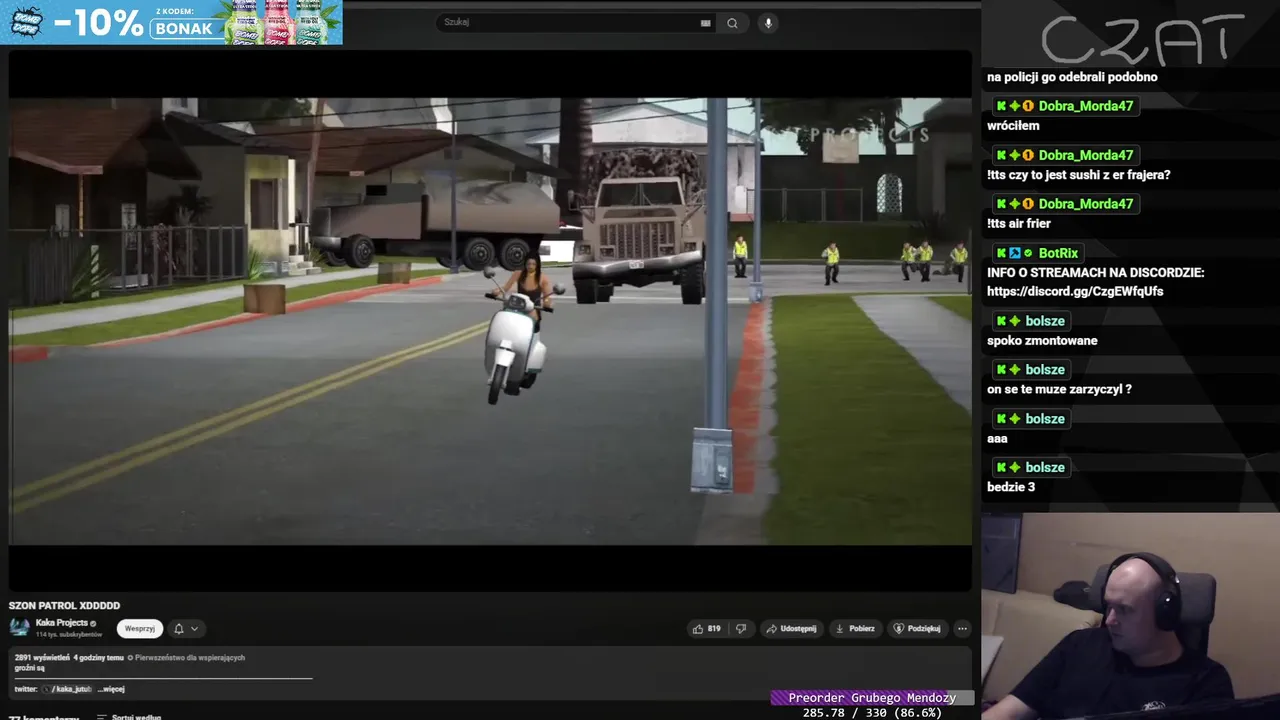Open the kaka_jutub twitter link
This screenshot has height=720, width=1280.
68,689
